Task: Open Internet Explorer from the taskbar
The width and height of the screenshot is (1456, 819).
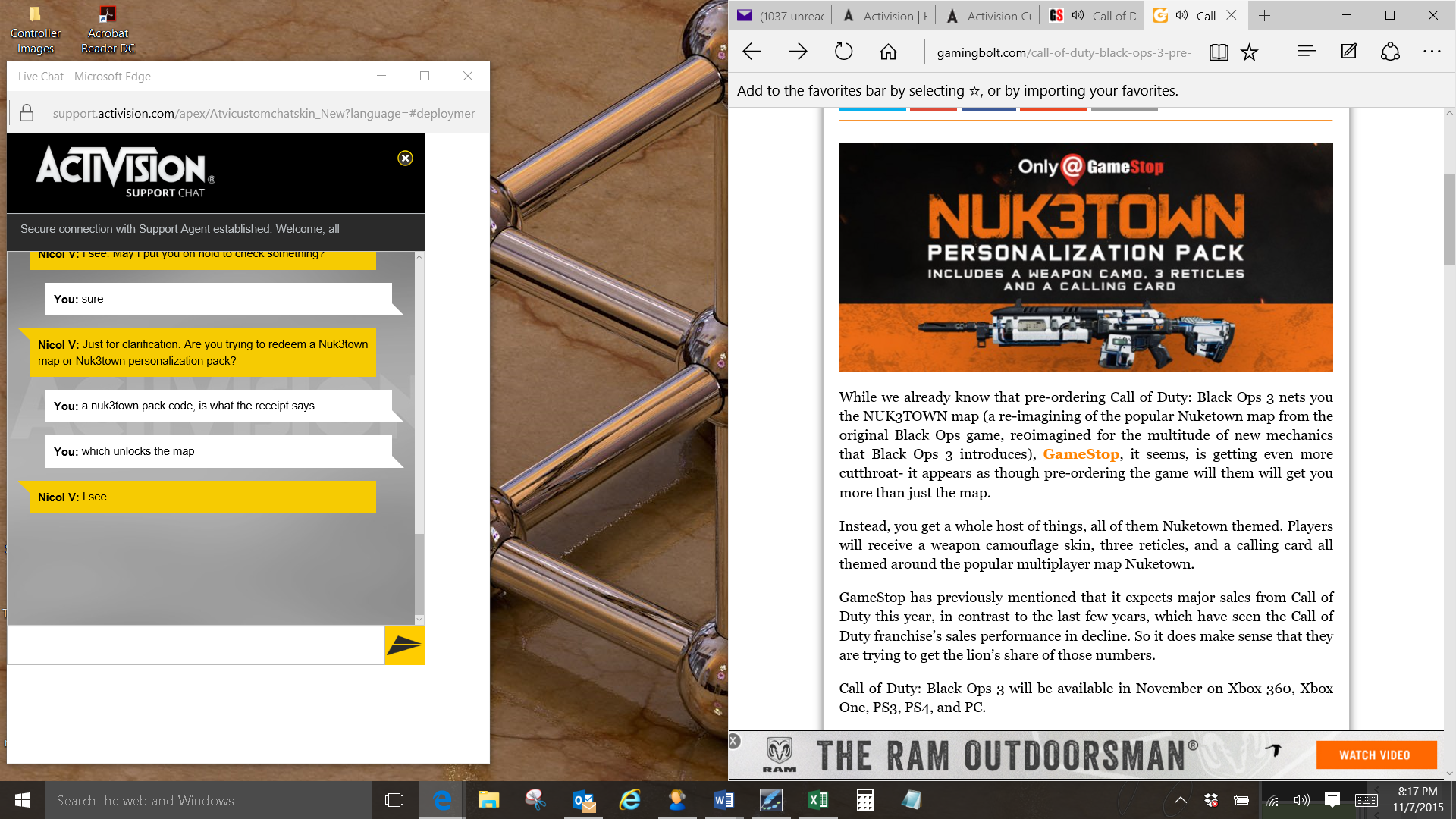Action: 630,800
